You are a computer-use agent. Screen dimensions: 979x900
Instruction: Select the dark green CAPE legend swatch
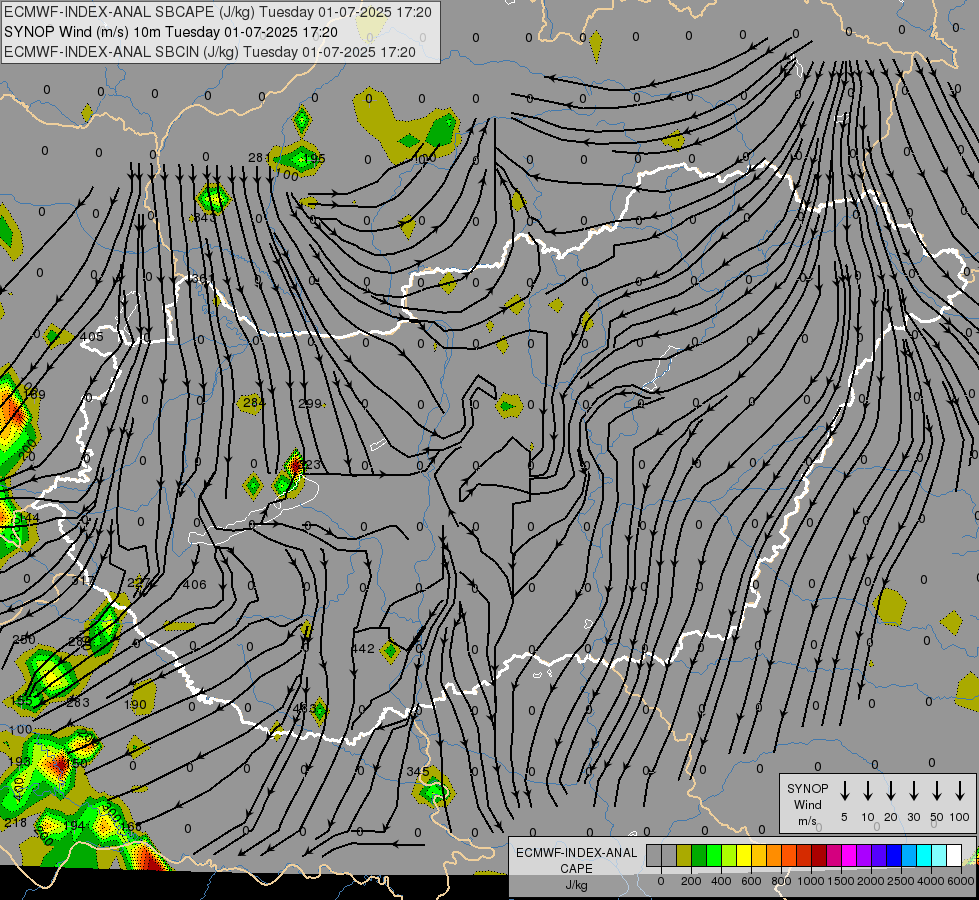point(699,855)
